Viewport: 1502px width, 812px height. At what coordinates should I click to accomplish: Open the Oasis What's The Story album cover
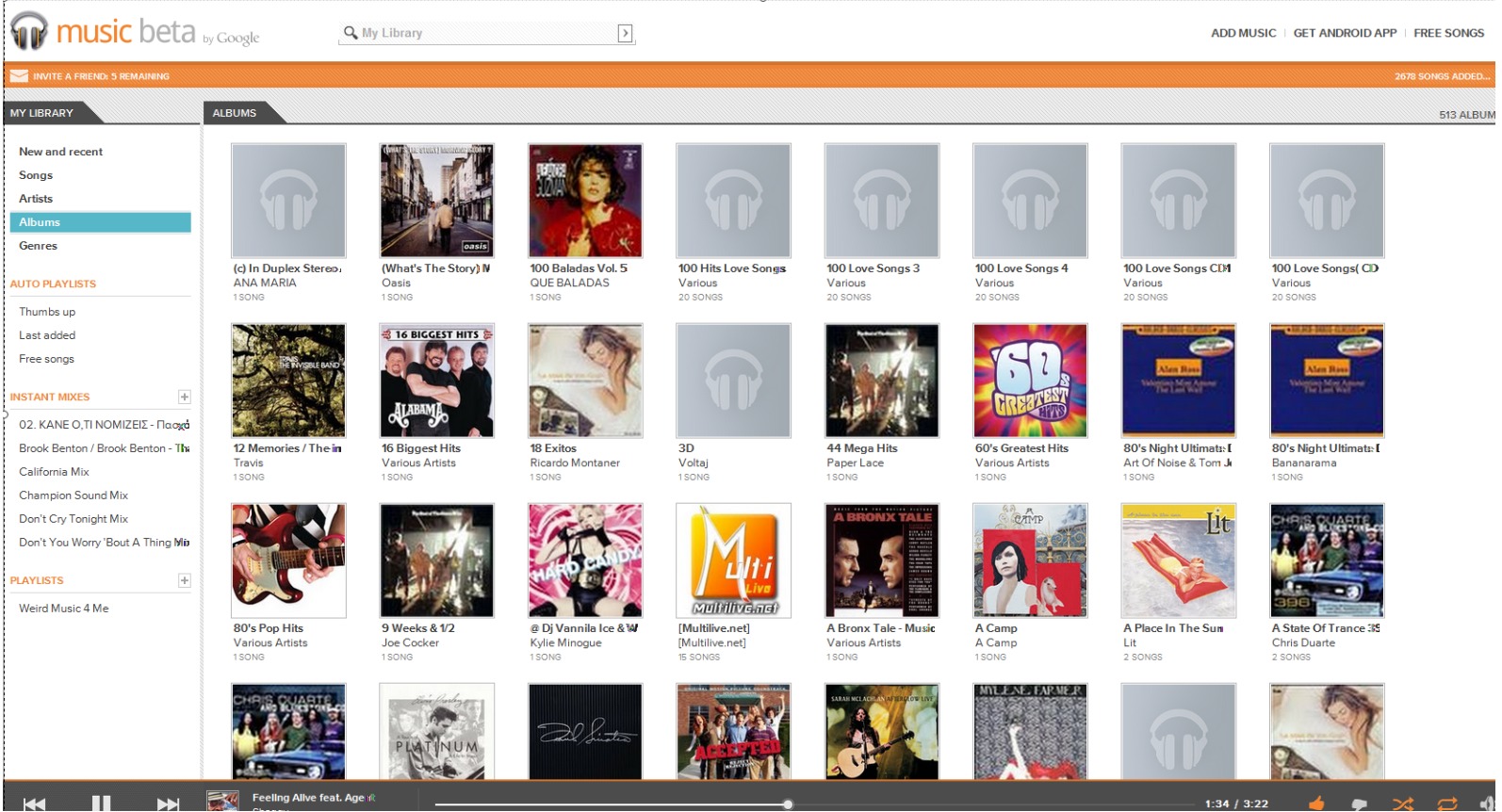(437, 201)
